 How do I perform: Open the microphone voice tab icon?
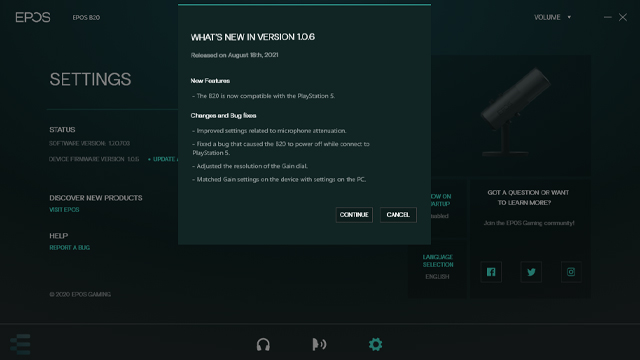(x=319, y=344)
